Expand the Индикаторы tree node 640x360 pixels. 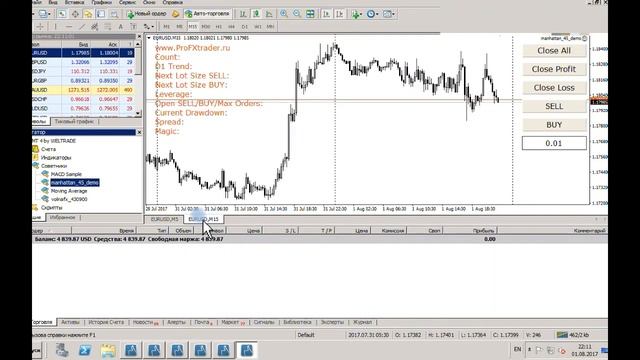point(56,158)
